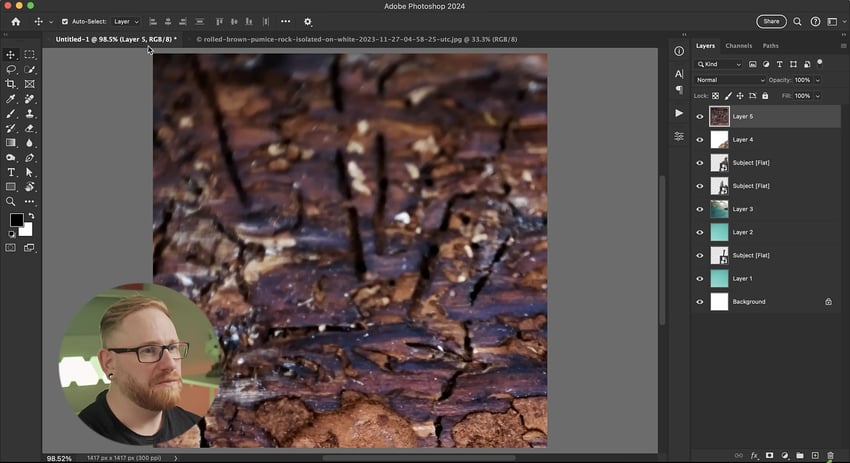Select the Layer 3 thumbnail
Viewport: 850px width, 463px height.
coord(719,209)
